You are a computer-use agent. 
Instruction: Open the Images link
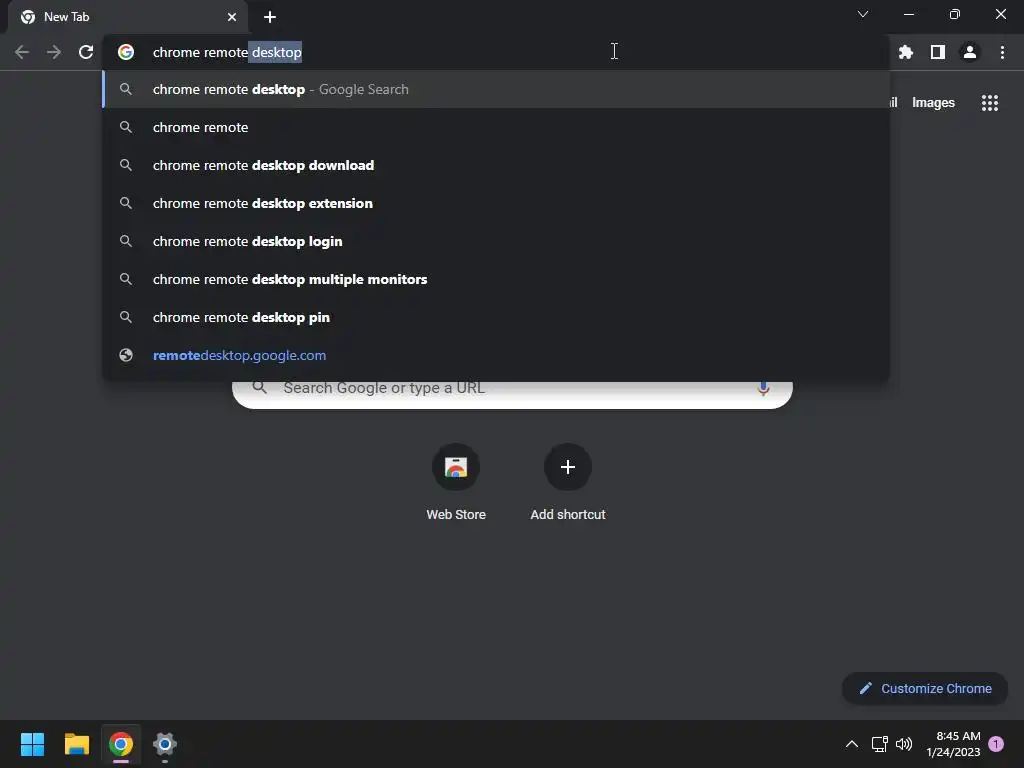[933, 103]
